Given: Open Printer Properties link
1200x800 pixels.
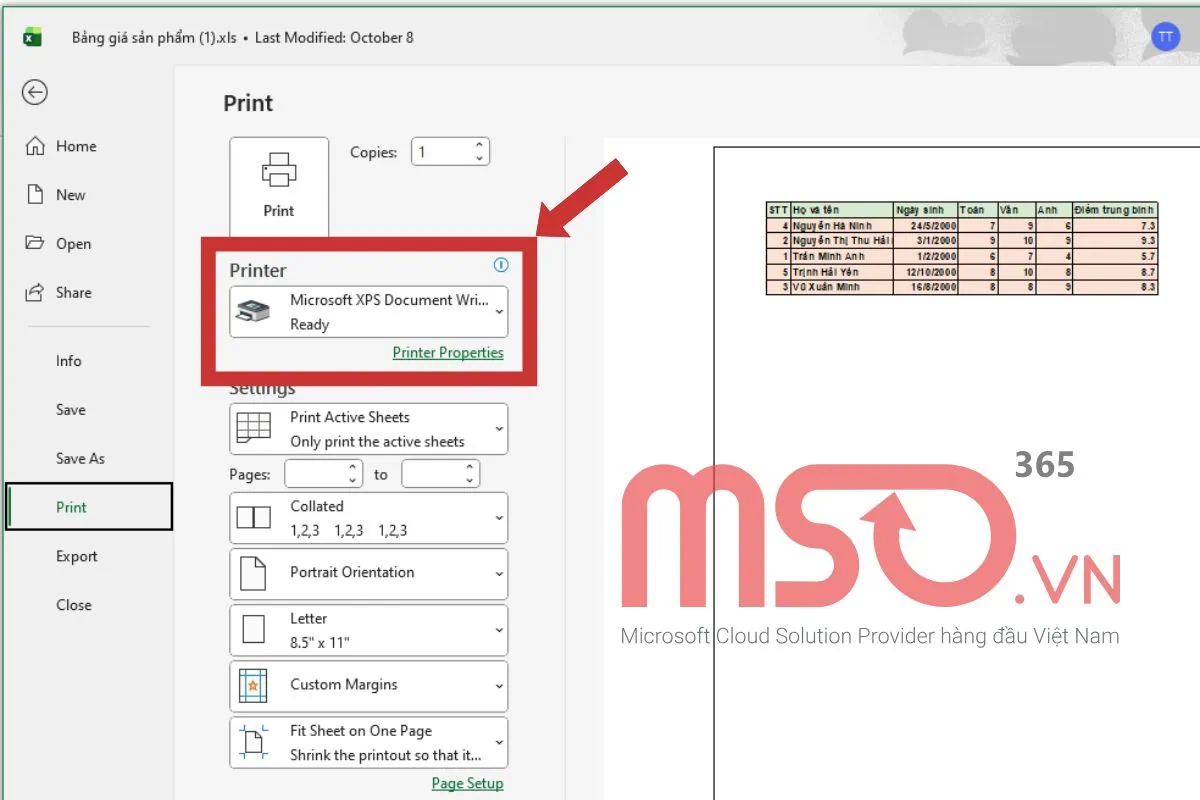Looking at the screenshot, I should coord(448,352).
